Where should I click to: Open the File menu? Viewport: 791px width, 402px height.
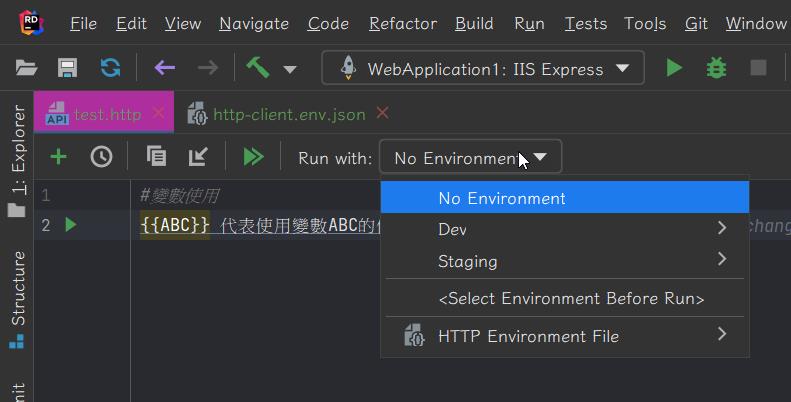pyautogui.click(x=83, y=23)
